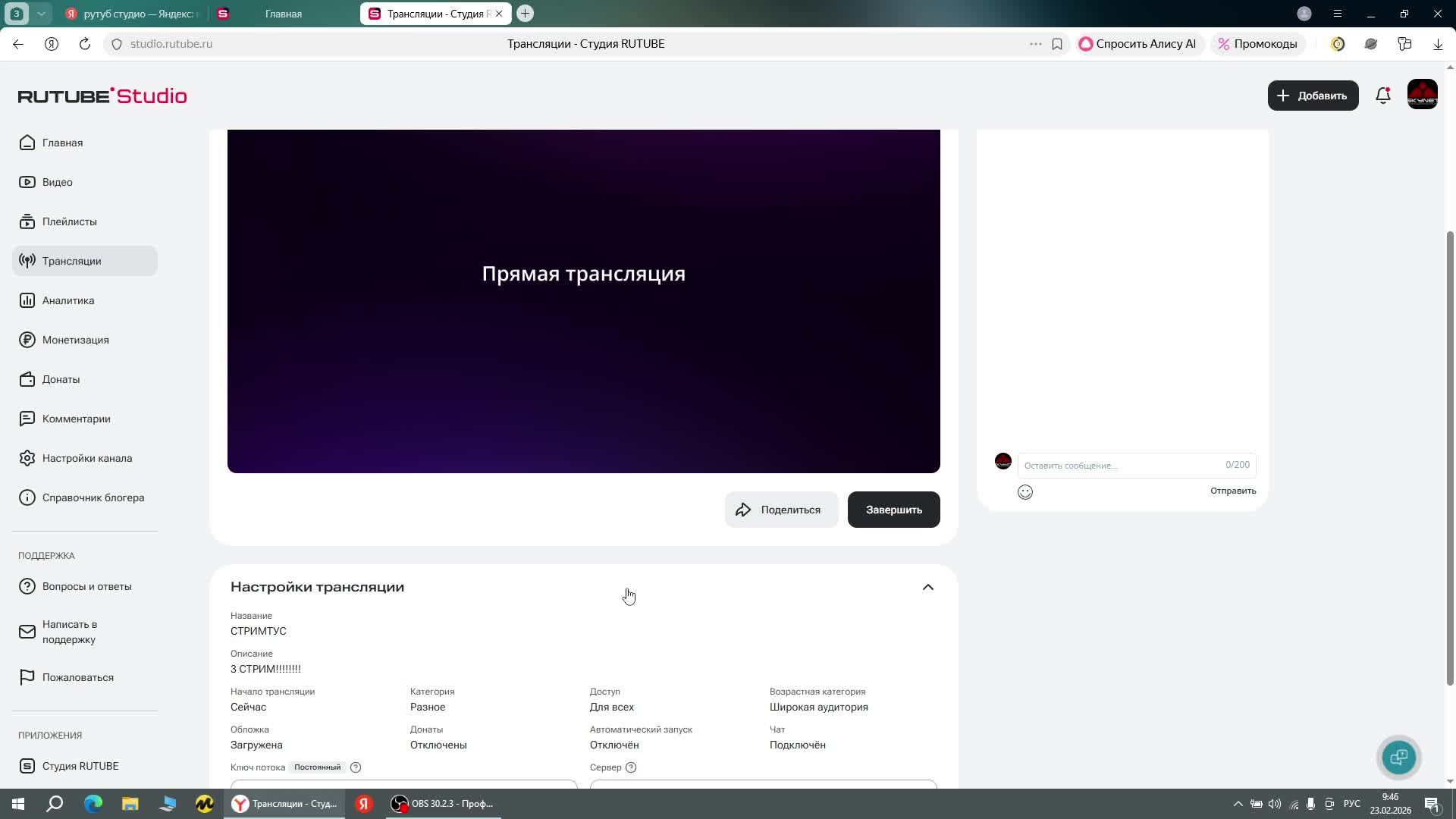Viewport: 1456px width, 819px height.
Task: Open notifications bell icon
Action: (x=1382, y=96)
